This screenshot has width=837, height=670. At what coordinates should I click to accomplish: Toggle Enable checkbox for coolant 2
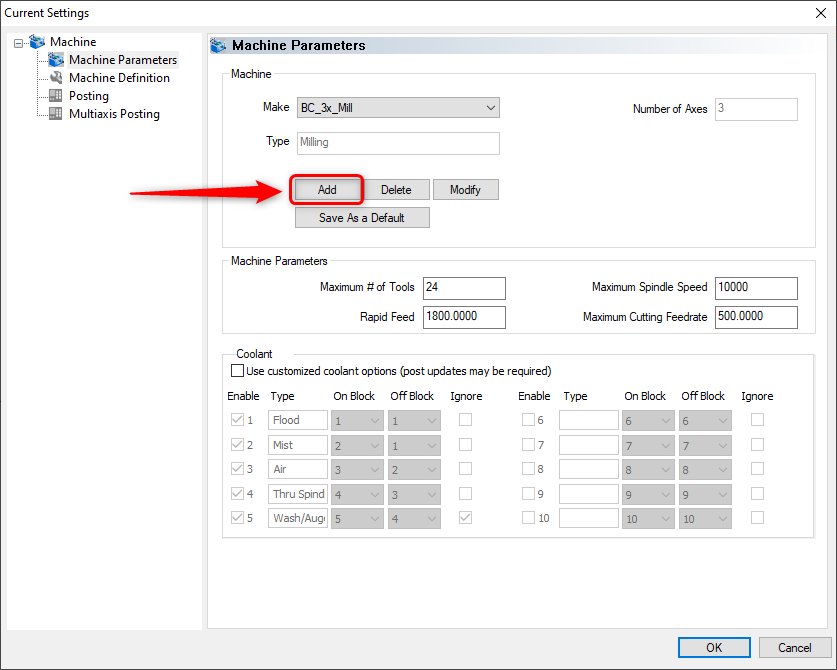pos(238,444)
